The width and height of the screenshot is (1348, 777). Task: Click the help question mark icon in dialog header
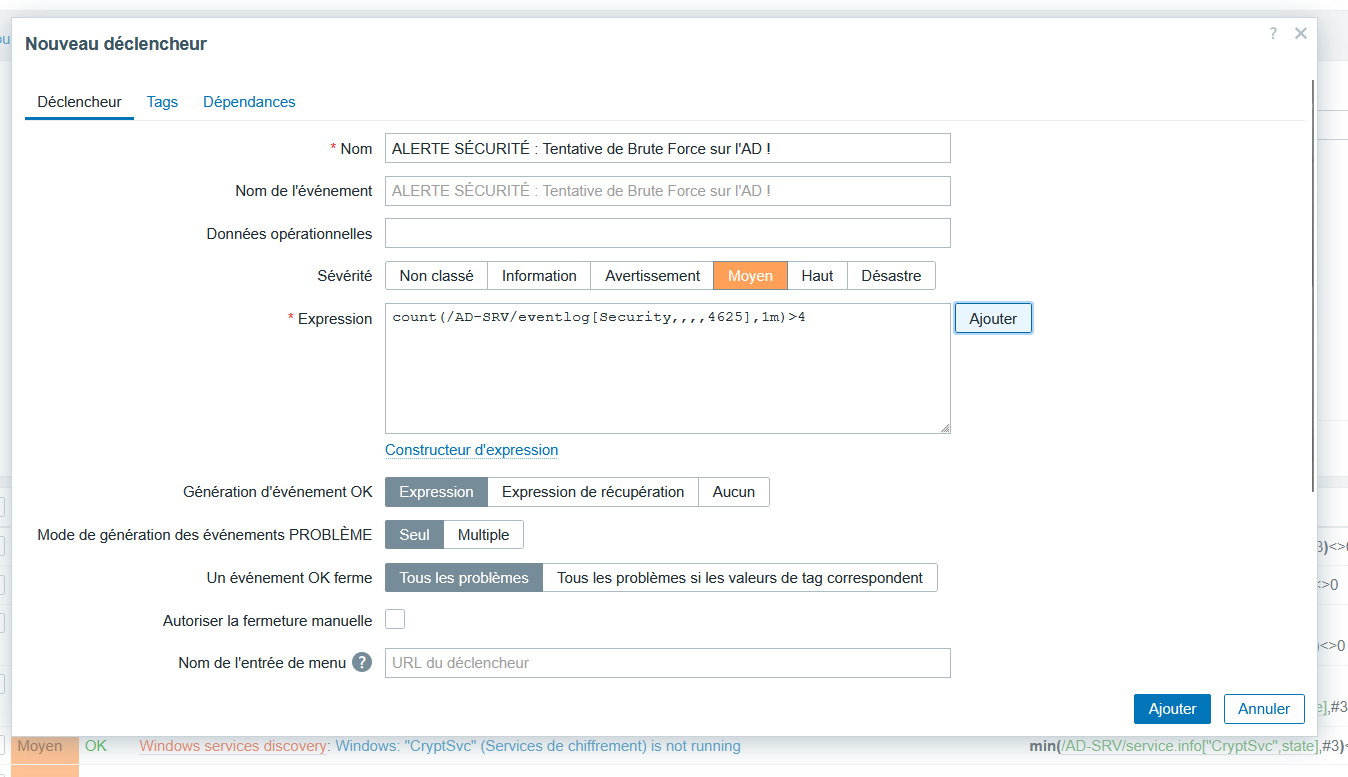1273,34
